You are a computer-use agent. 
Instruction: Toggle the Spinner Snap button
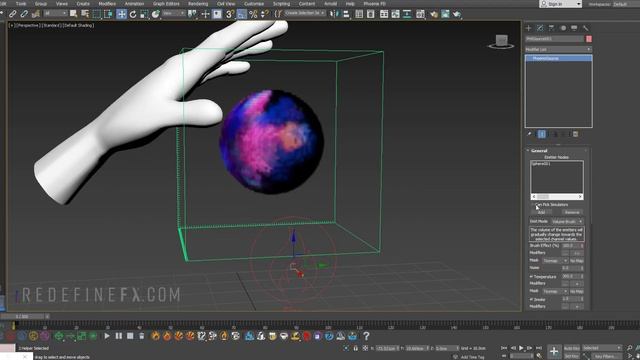point(264,14)
